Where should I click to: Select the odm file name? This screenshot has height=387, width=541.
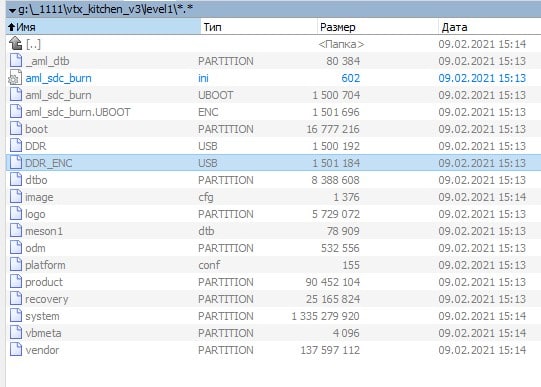point(35,248)
